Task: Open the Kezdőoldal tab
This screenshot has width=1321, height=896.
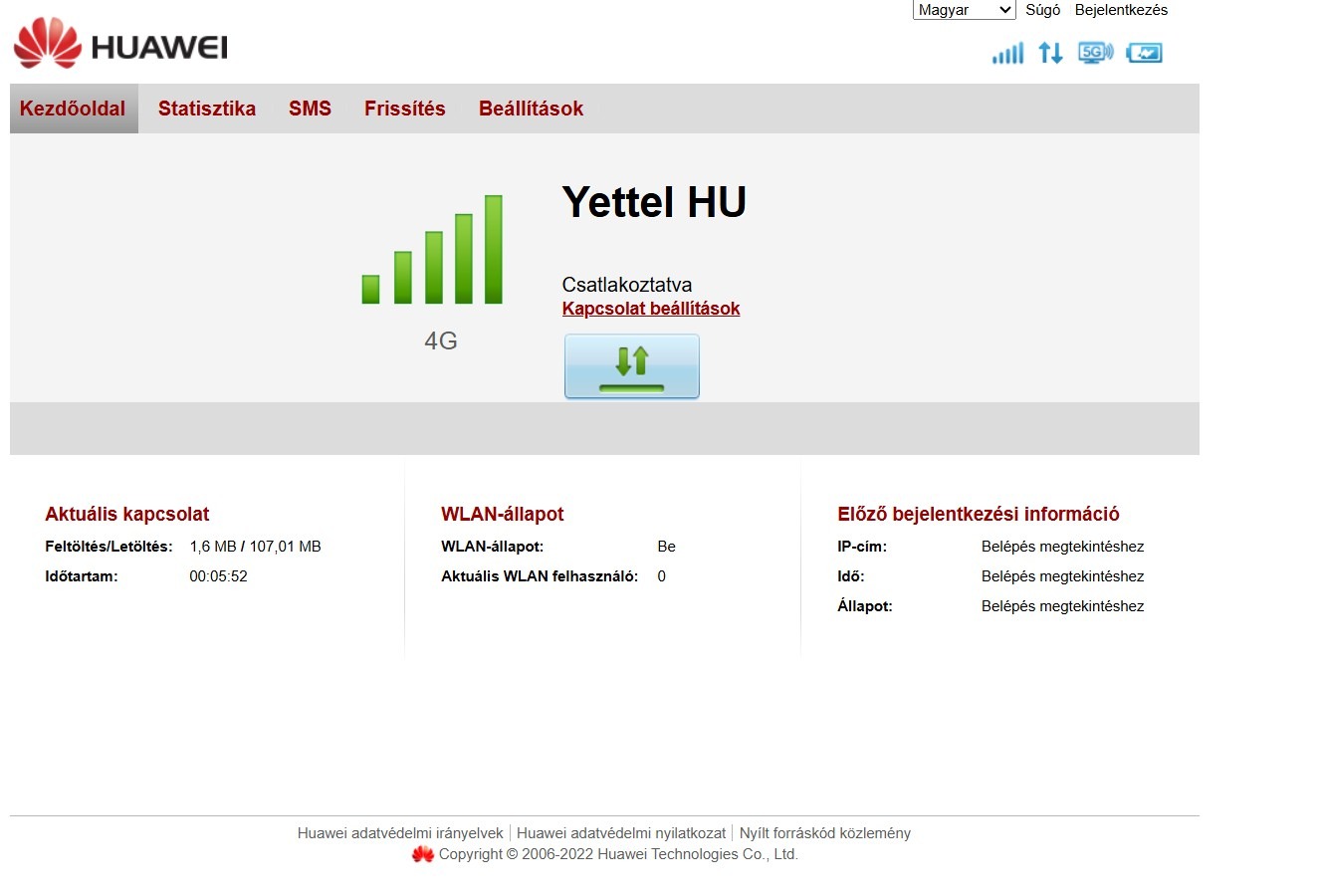Action: [x=73, y=109]
